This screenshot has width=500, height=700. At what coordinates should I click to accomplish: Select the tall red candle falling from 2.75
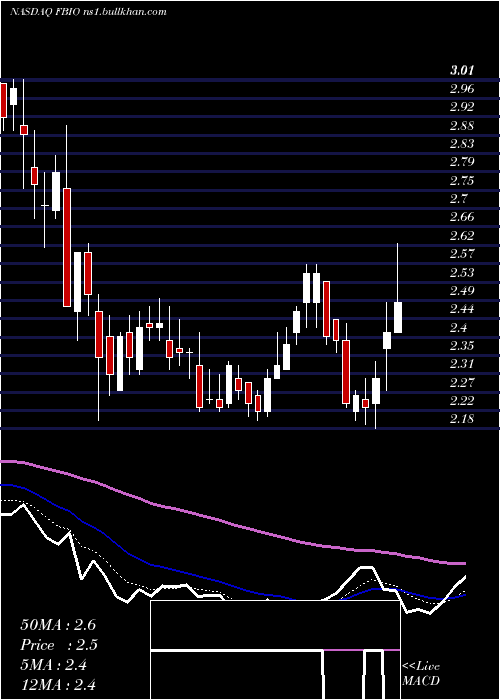tap(67, 247)
